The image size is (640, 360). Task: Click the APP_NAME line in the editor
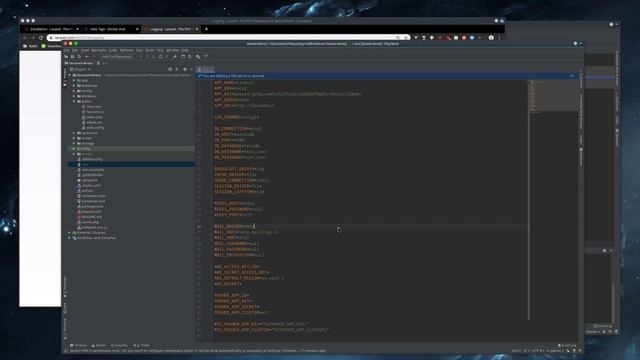pyautogui.click(x=234, y=82)
